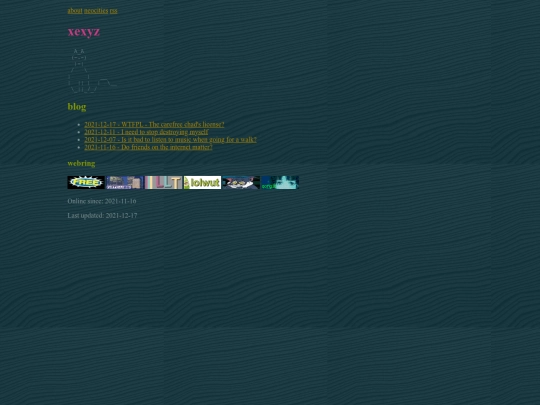Screen dimensions: 540x405
Task: Open 'Do friends on the internet matter?' post
Action: tap(148, 147)
